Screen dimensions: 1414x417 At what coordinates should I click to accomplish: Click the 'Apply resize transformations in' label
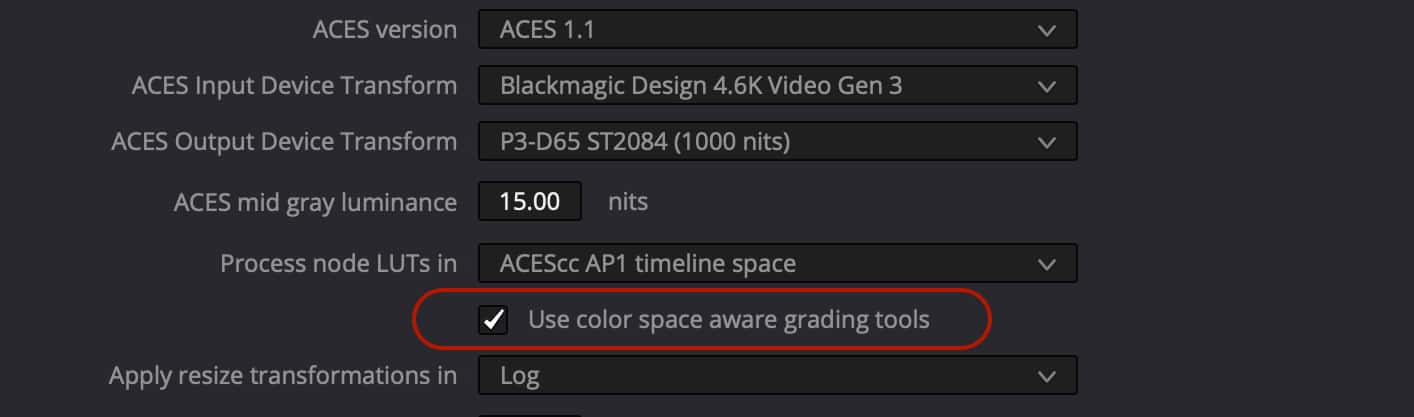tap(283, 376)
